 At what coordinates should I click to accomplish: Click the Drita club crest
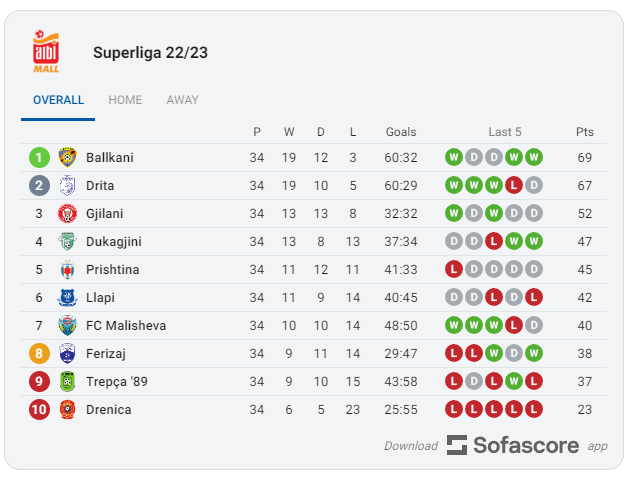tap(67, 186)
